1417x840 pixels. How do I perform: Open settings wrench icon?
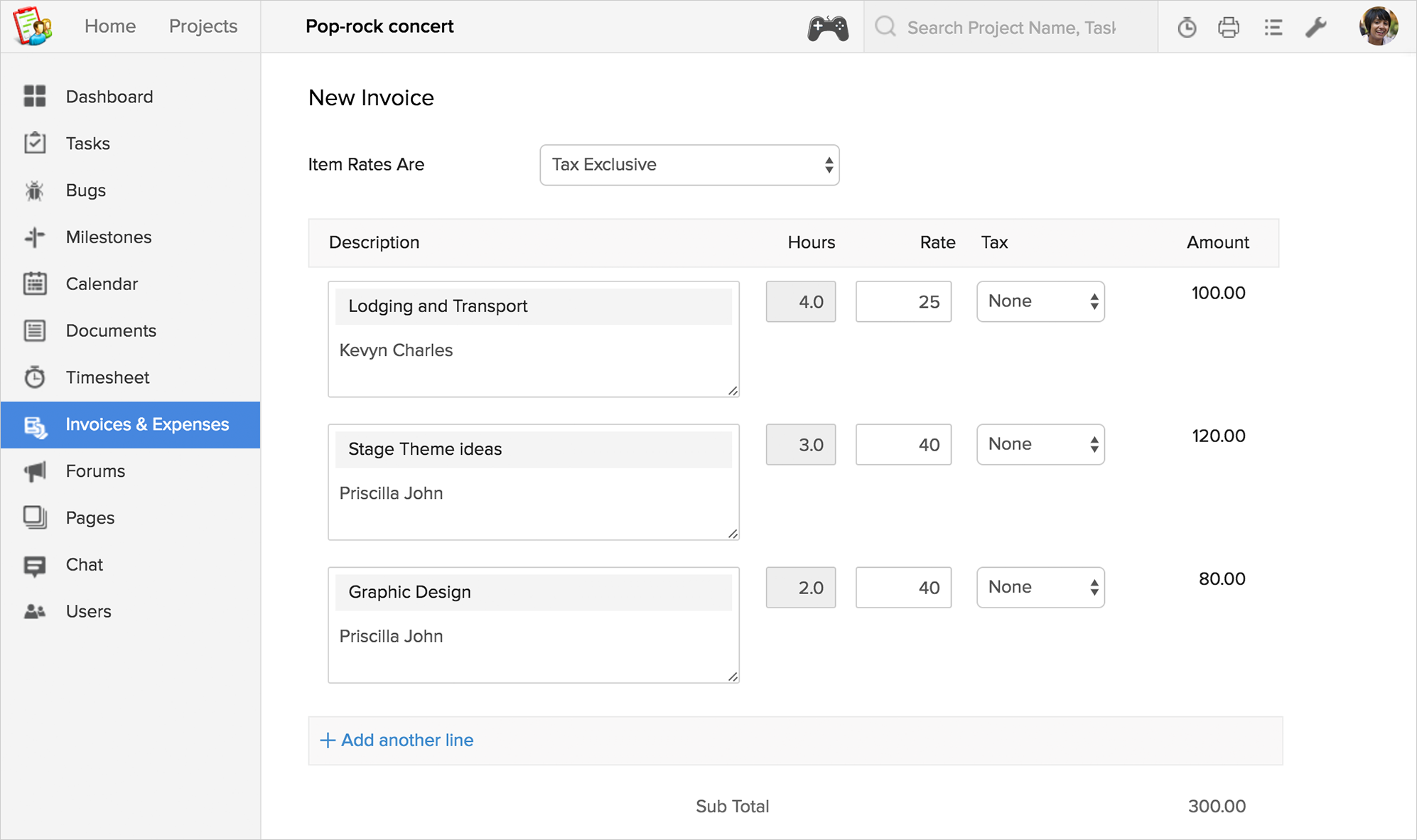[1316, 28]
